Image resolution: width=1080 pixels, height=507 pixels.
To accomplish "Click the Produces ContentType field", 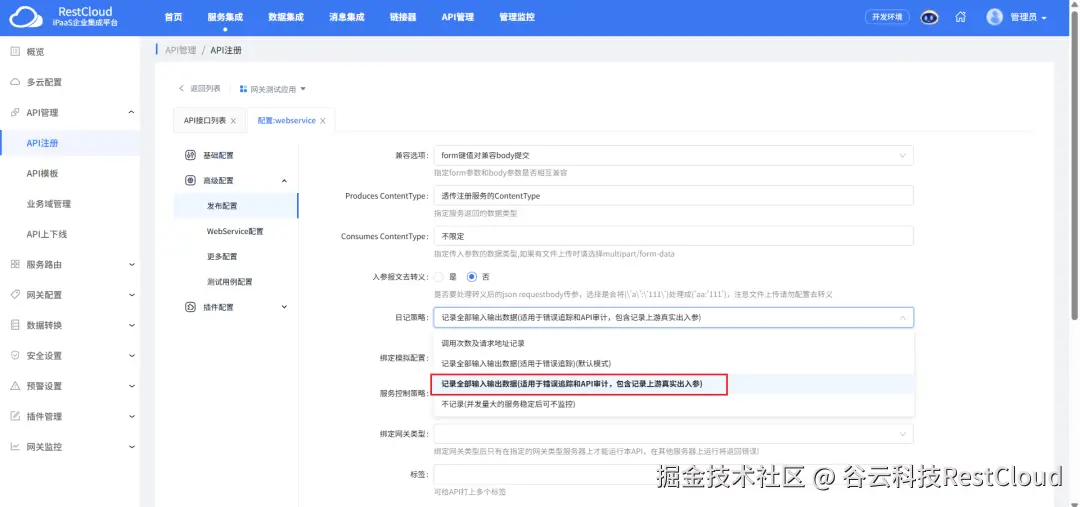I will pyautogui.click(x=674, y=196).
